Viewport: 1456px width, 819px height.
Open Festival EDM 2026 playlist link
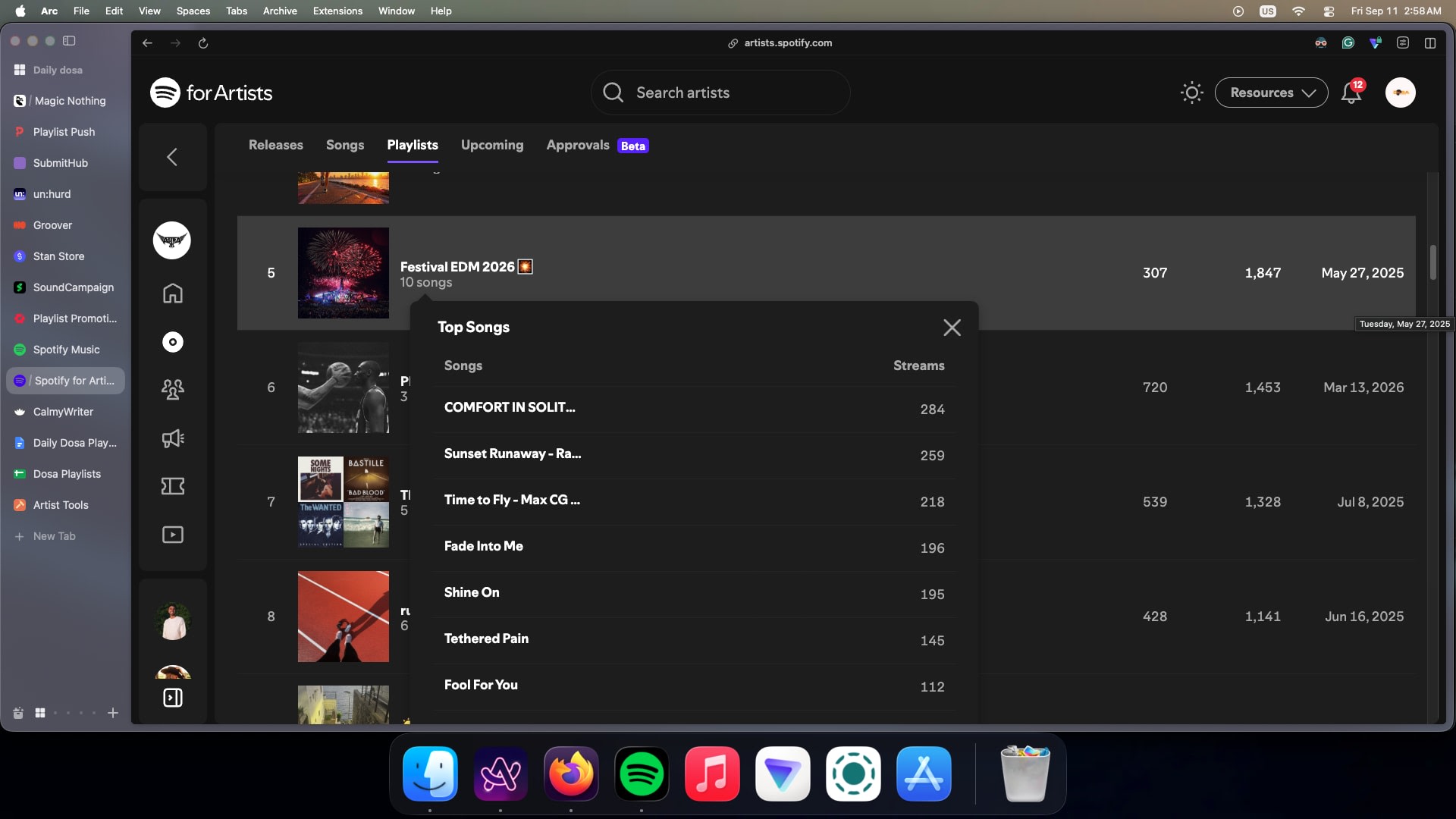[x=457, y=267]
